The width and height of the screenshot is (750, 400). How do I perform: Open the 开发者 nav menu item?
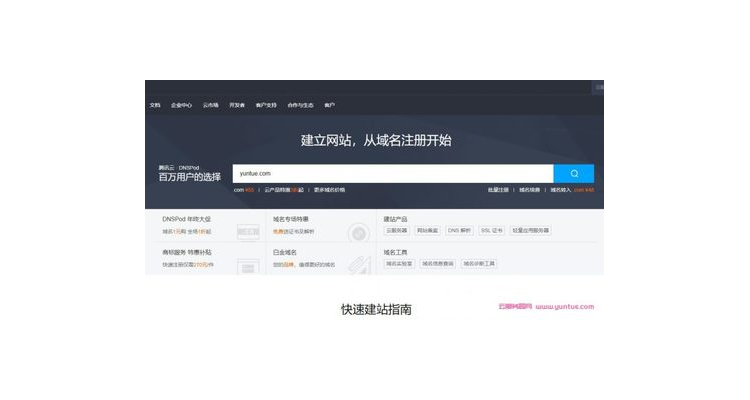pos(237,105)
